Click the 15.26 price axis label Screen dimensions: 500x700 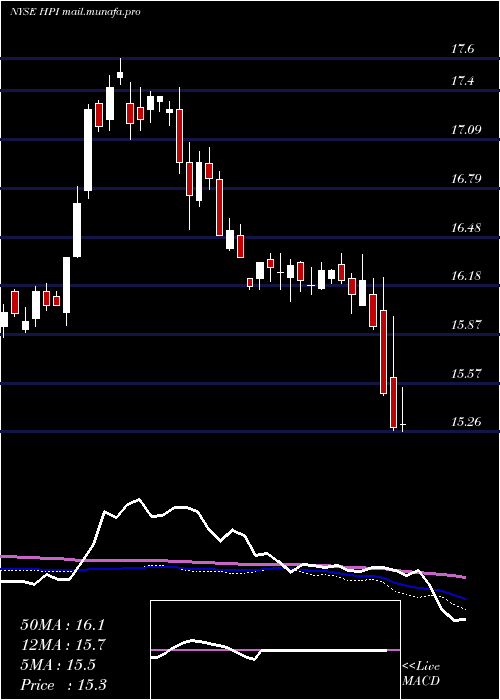(x=467, y=421)
